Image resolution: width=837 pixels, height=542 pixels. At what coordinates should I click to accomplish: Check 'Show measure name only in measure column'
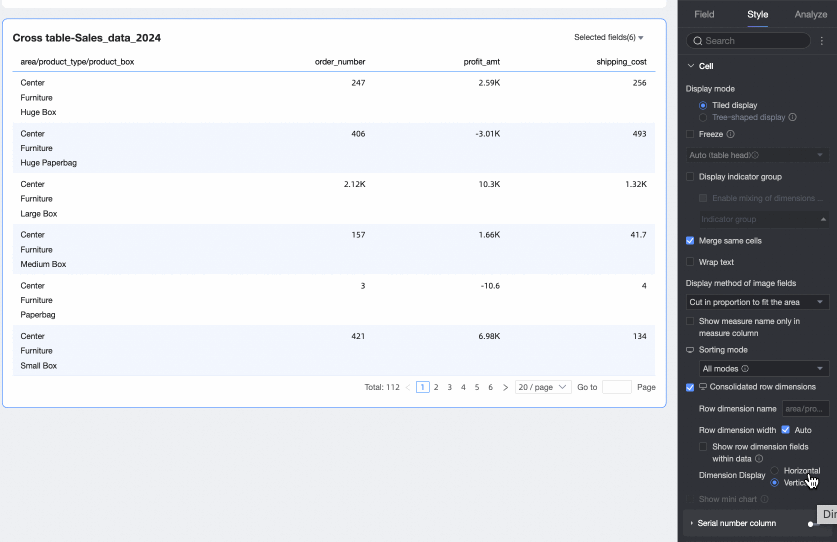(x=690, y=321)
